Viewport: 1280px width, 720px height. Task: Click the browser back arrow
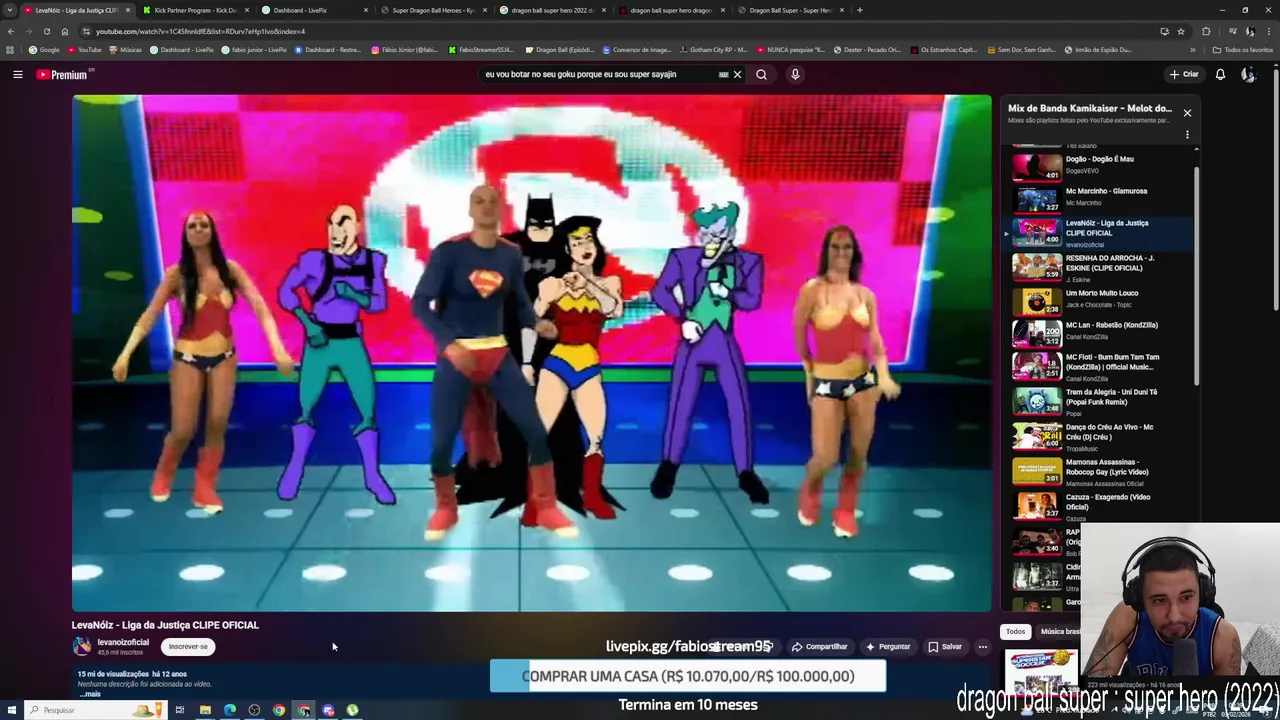click(x=11, y=31)
